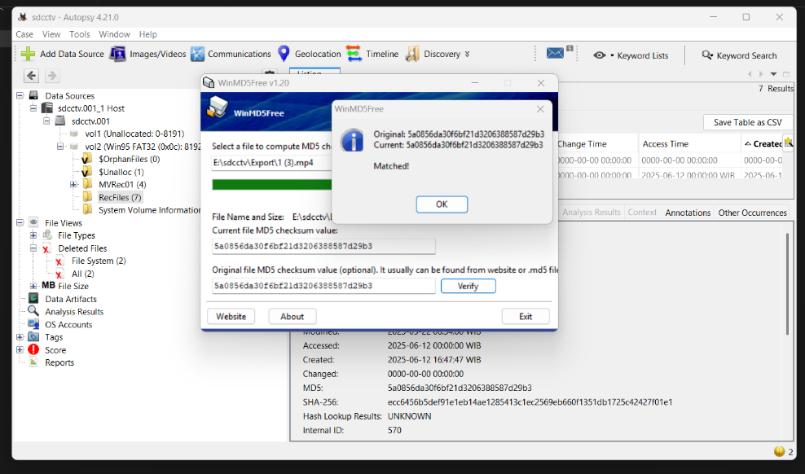This screenshot has height=474, width=805.
Task: Open the Images/Videos gallery tool
Action: click(118, 54)
